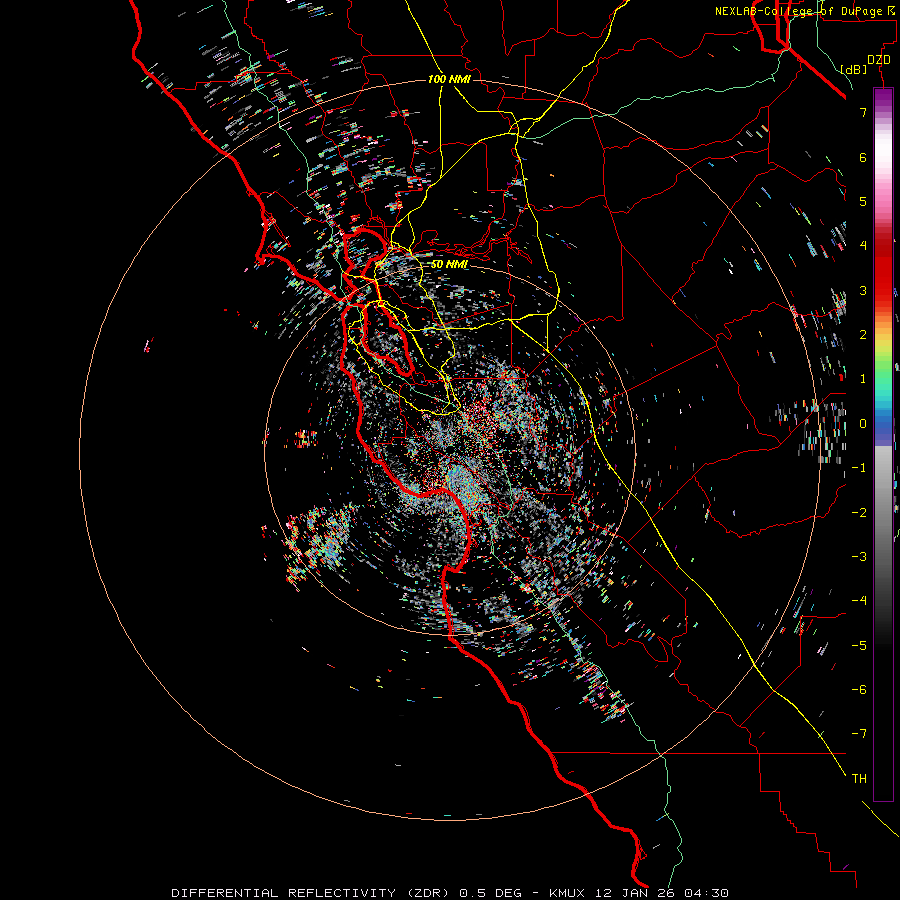Click the "5" value on the color scale
The width and height of the screenshot is (900, 900).
coord(863,201)
